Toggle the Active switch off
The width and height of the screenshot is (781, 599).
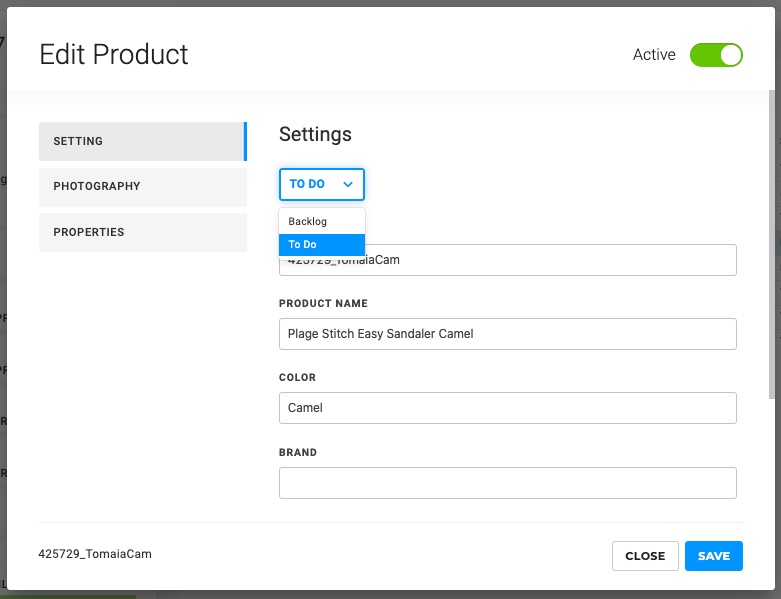click(x=716, y=55)
